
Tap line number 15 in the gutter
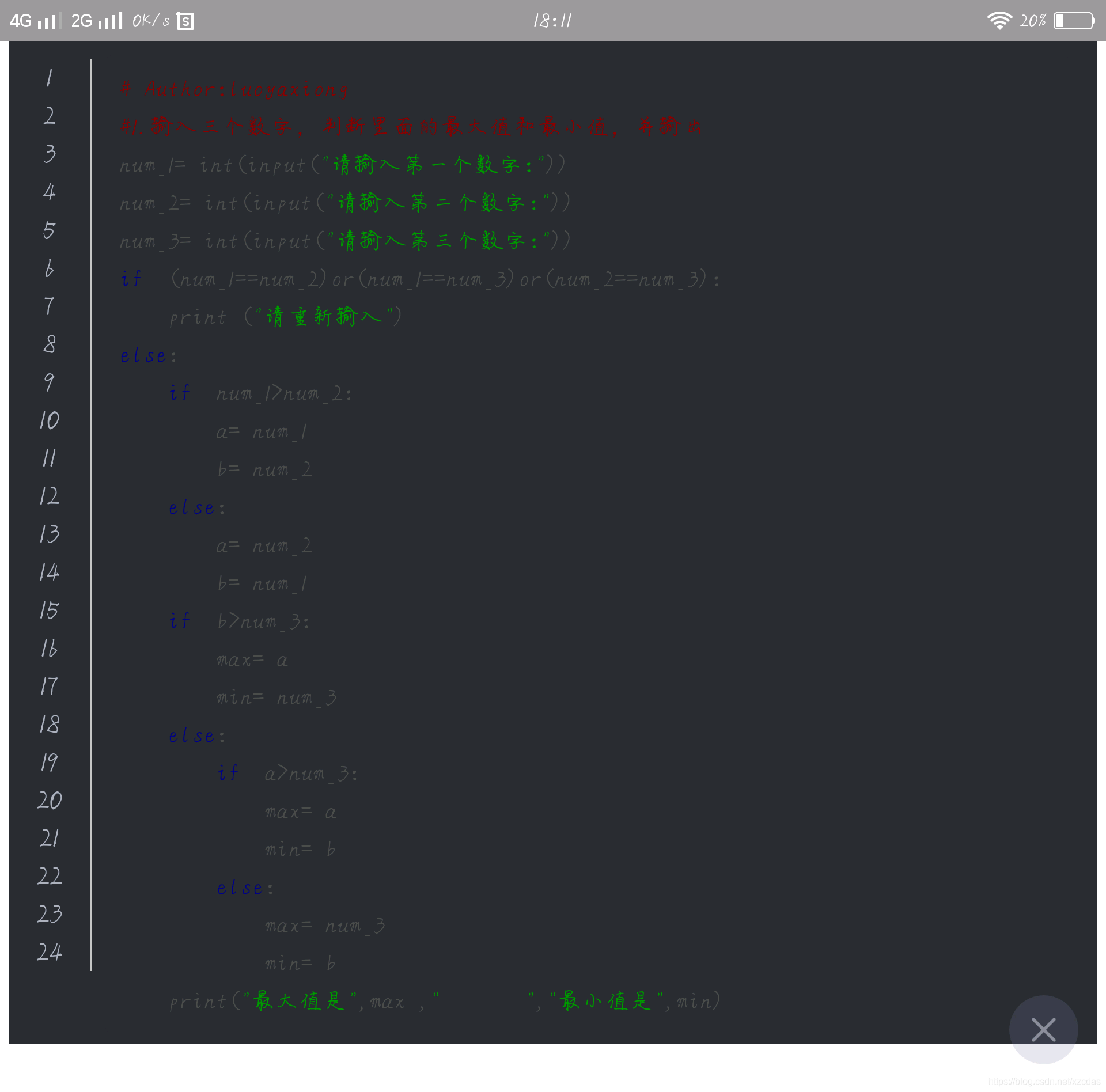point(50,610)
